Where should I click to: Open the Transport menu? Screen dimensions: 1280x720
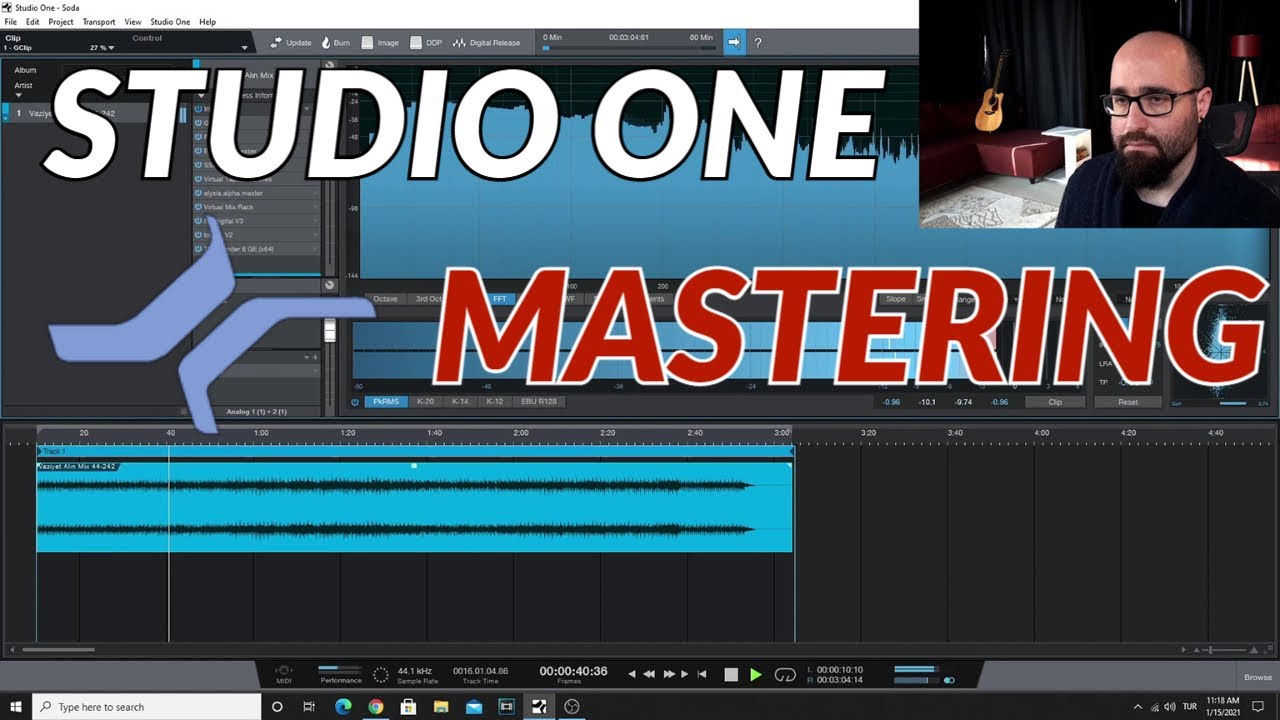99,22
